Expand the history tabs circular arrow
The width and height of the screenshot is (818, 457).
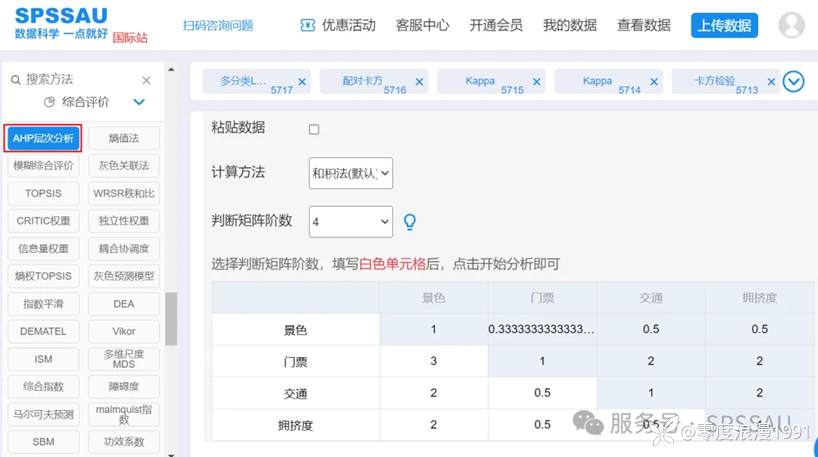pos(794,82)
